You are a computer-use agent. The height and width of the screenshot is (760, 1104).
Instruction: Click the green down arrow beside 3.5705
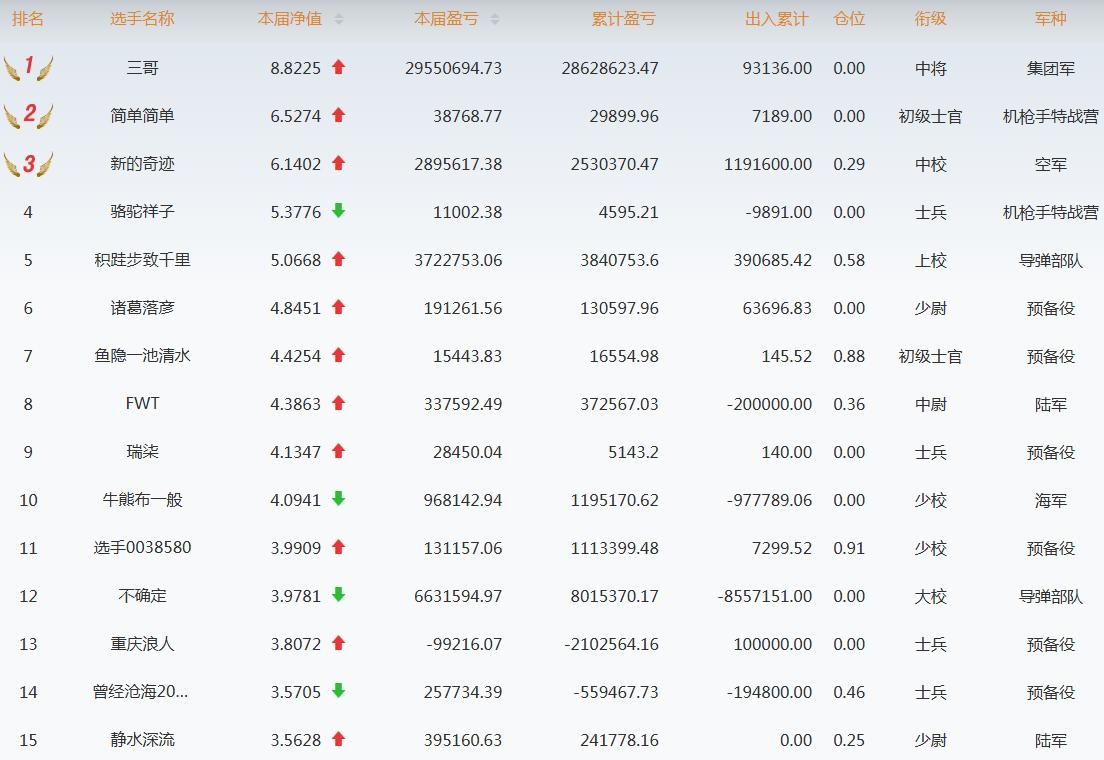coord(338,691)
